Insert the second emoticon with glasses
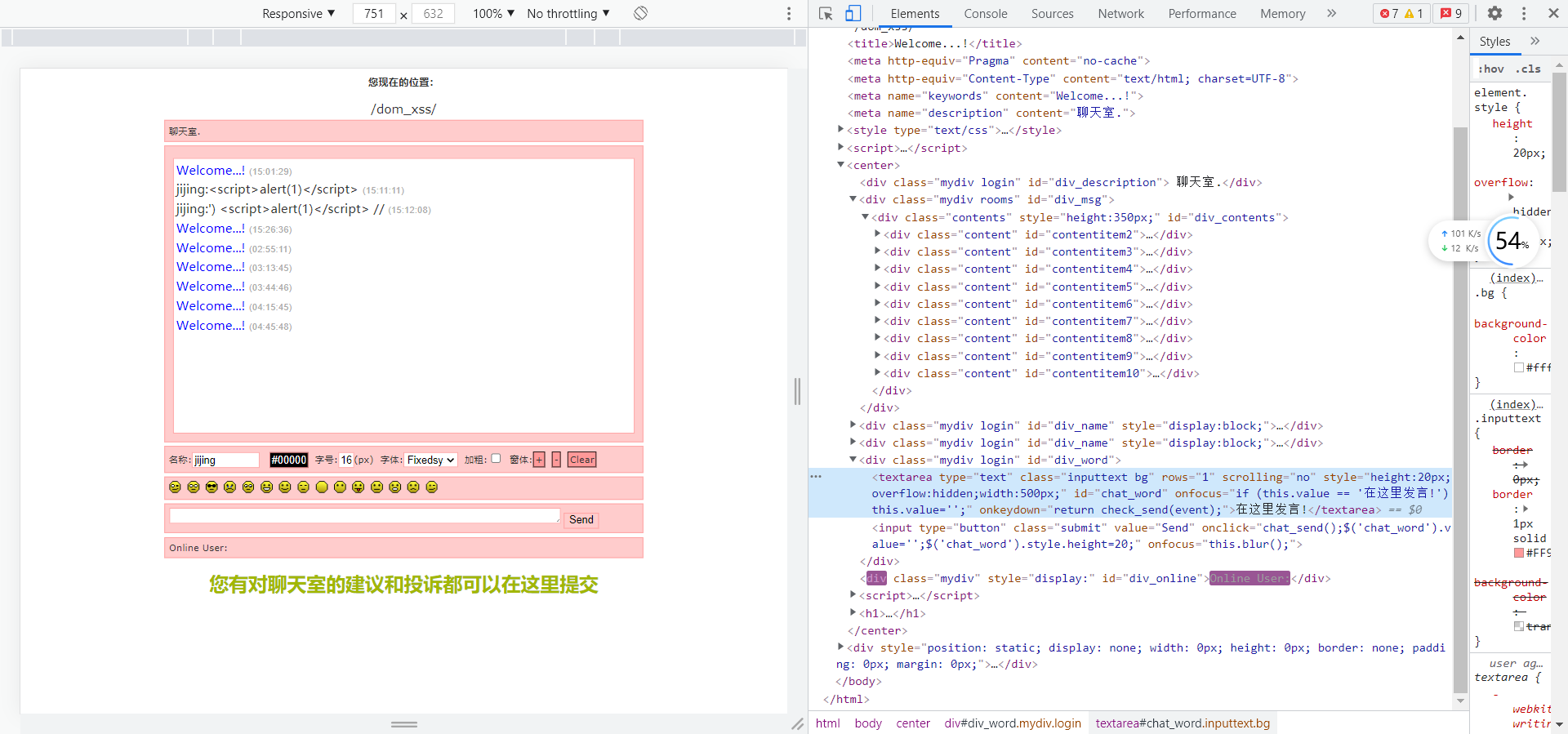Image resolution: width=1568 pixels, height=734 pixels. point(194,487)
